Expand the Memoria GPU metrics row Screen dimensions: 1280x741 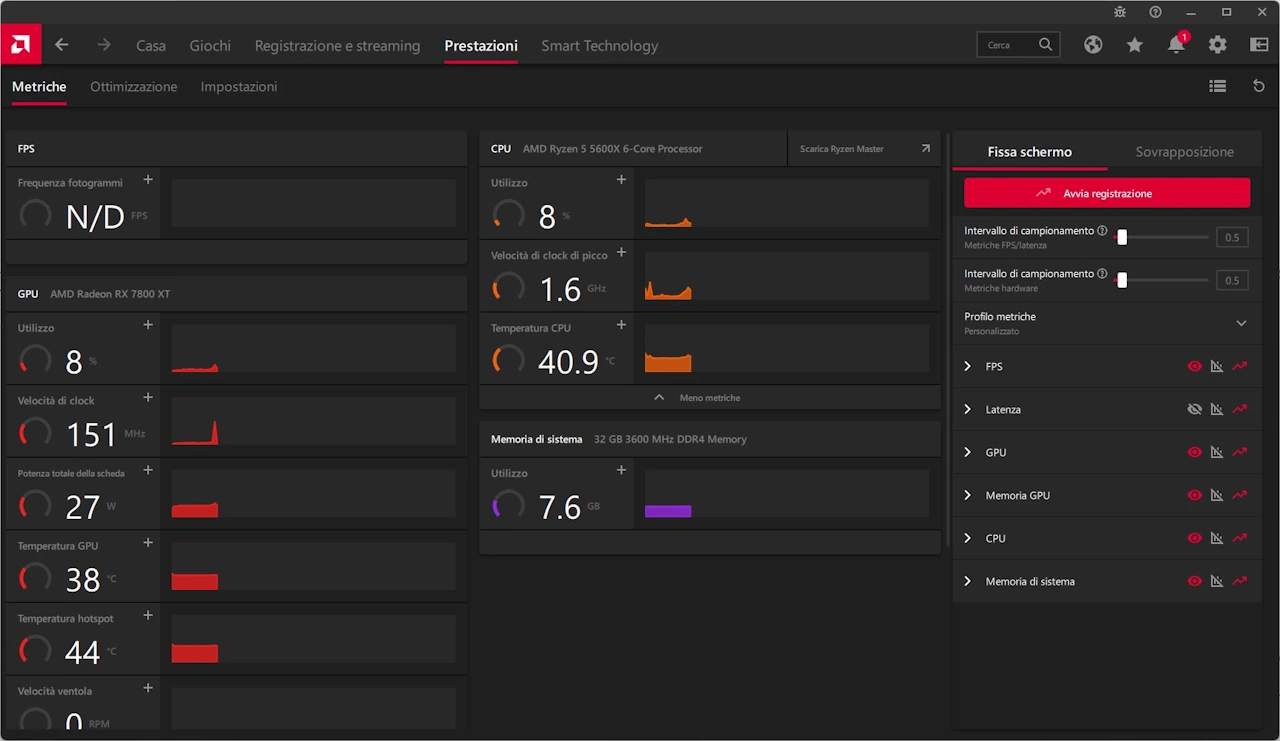[967, 496]
